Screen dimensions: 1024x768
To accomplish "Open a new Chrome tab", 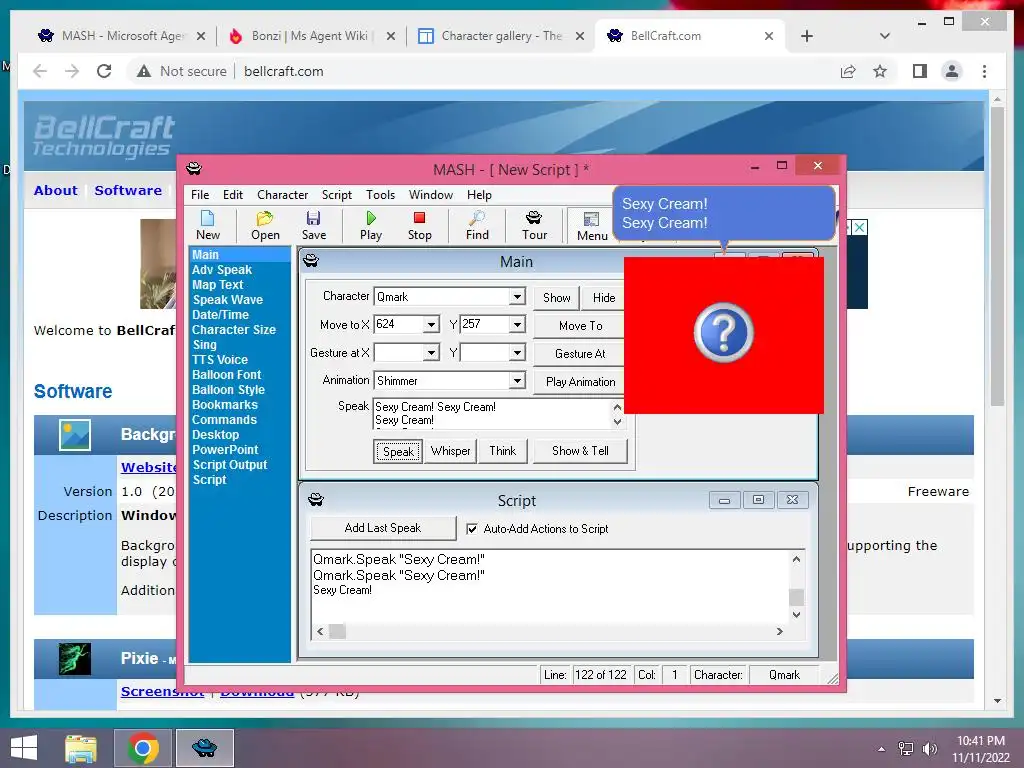I will 807,36.
